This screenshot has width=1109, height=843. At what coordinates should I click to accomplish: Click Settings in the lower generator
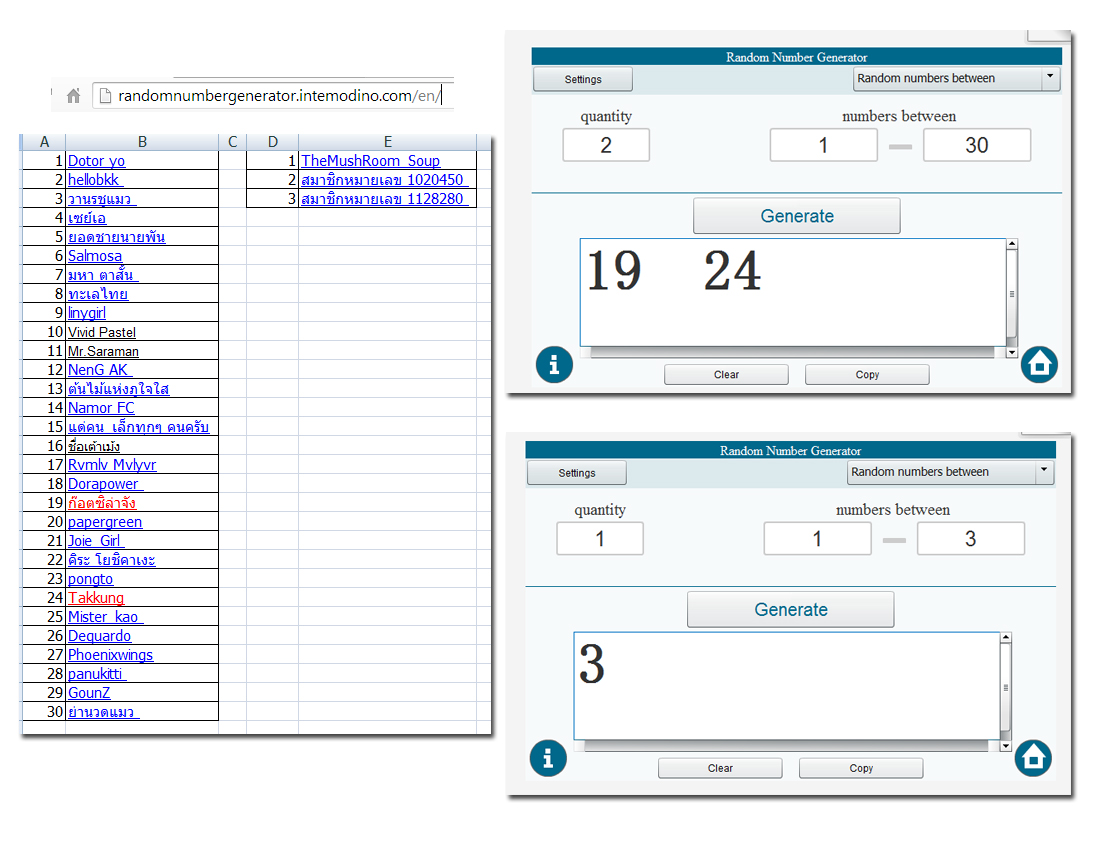[x=576, y=472]
